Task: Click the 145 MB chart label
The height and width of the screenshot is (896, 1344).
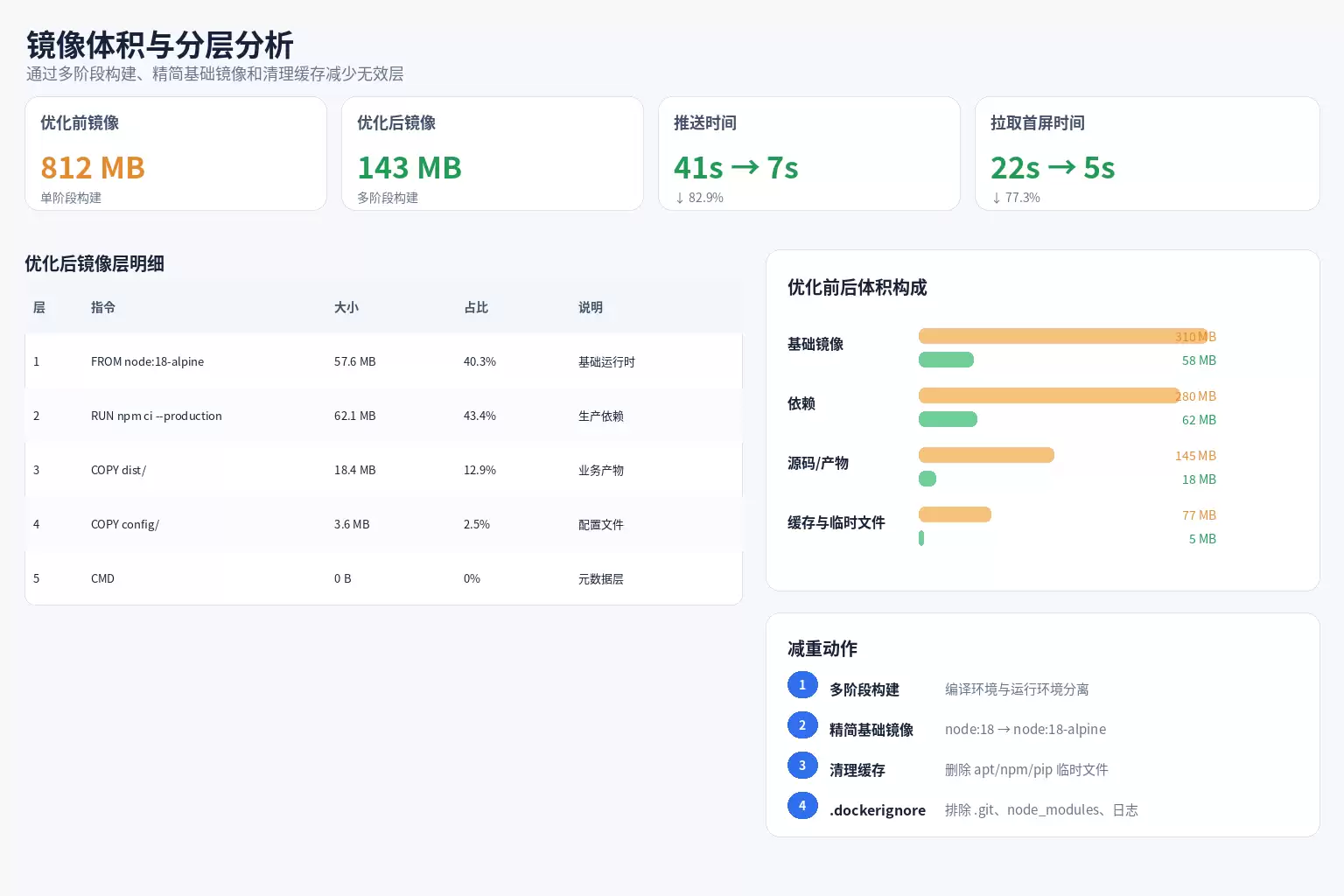Action: tap(1195, 456)
